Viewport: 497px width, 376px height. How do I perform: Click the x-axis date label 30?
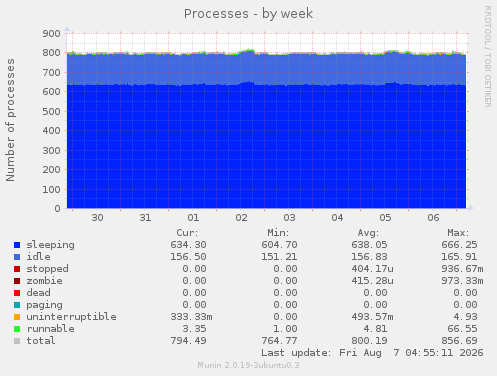coord(97,218)
